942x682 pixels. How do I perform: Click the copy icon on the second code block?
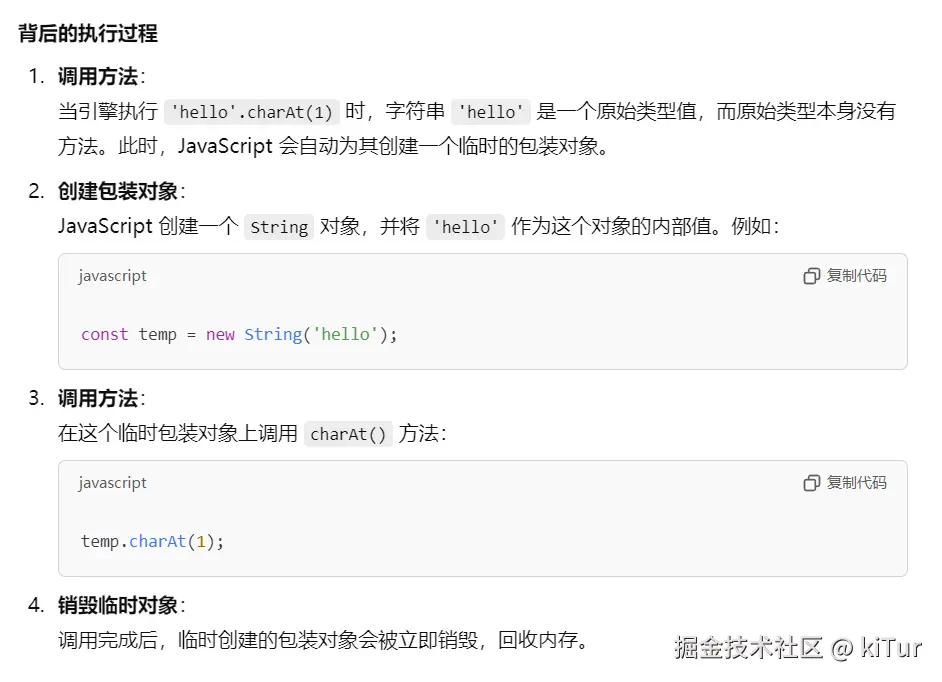[811, 483]
